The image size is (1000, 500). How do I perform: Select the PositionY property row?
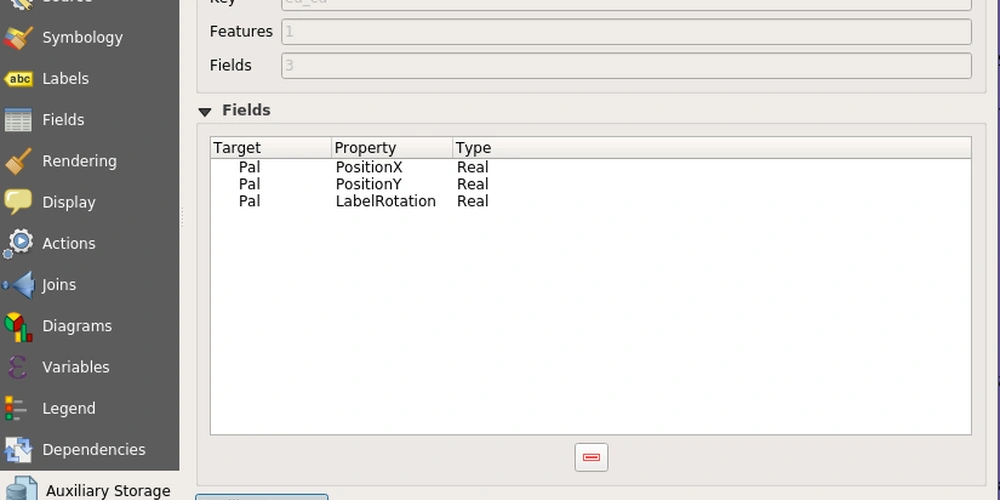[591, 184]
